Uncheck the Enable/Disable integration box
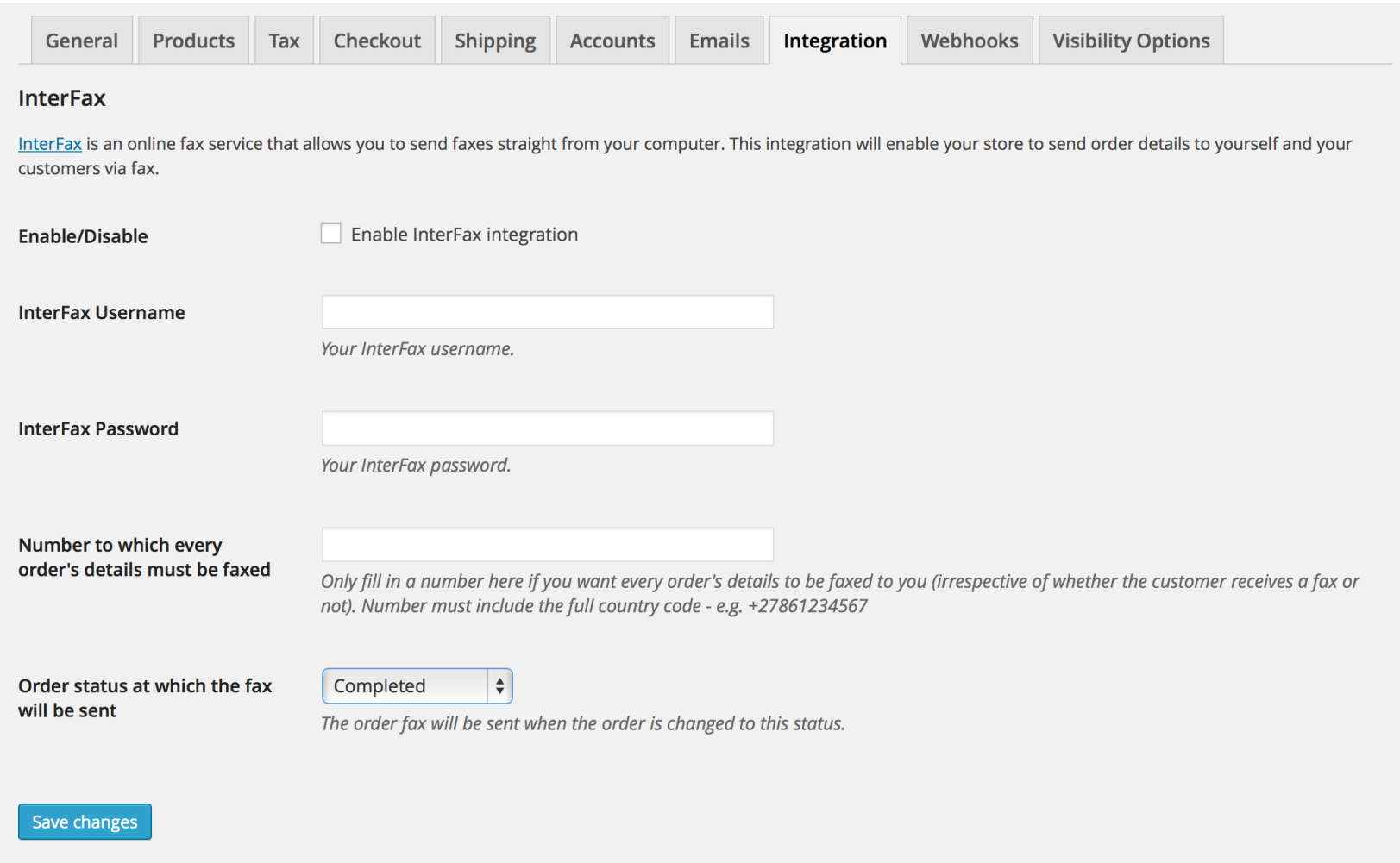This screenshot has height=863, width=1400. click(331, 233)
